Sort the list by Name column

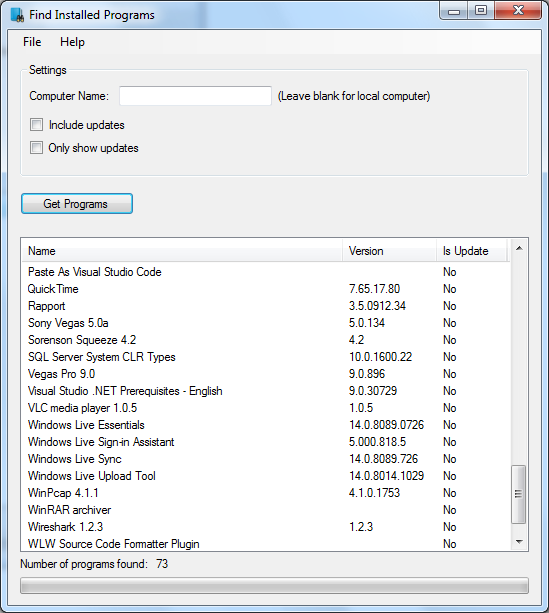182,251
